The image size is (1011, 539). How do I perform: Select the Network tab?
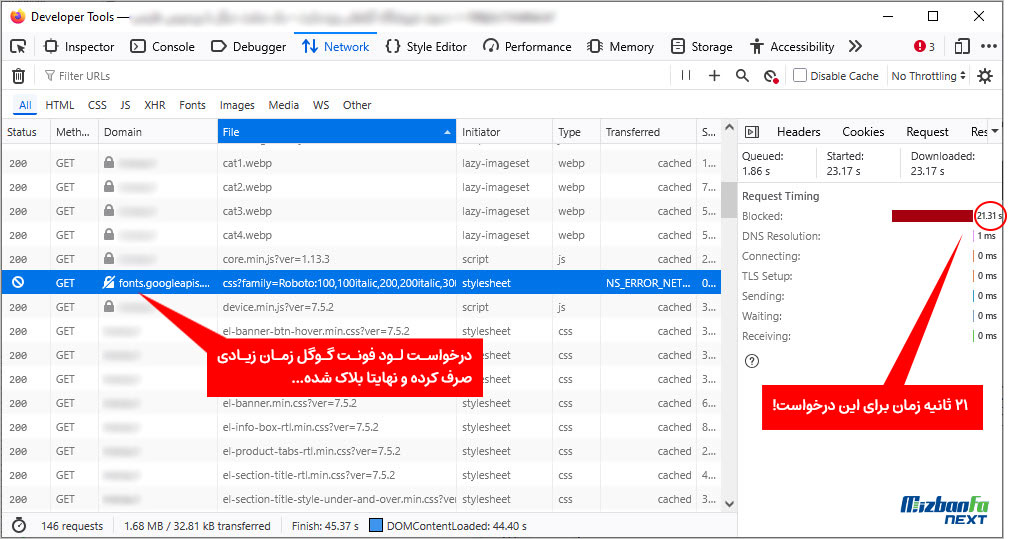click(335, 46)
